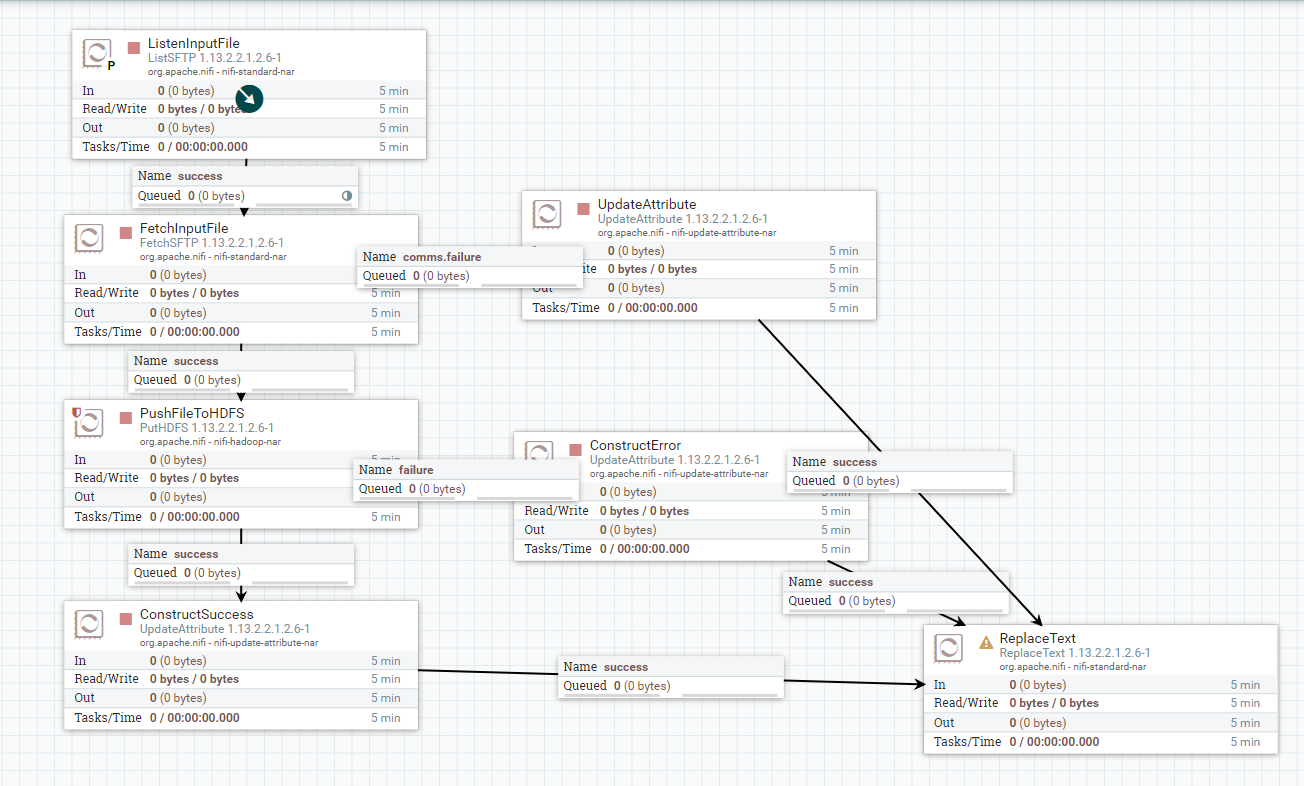Select the ListenInputFile processor icon

point(96,53)
